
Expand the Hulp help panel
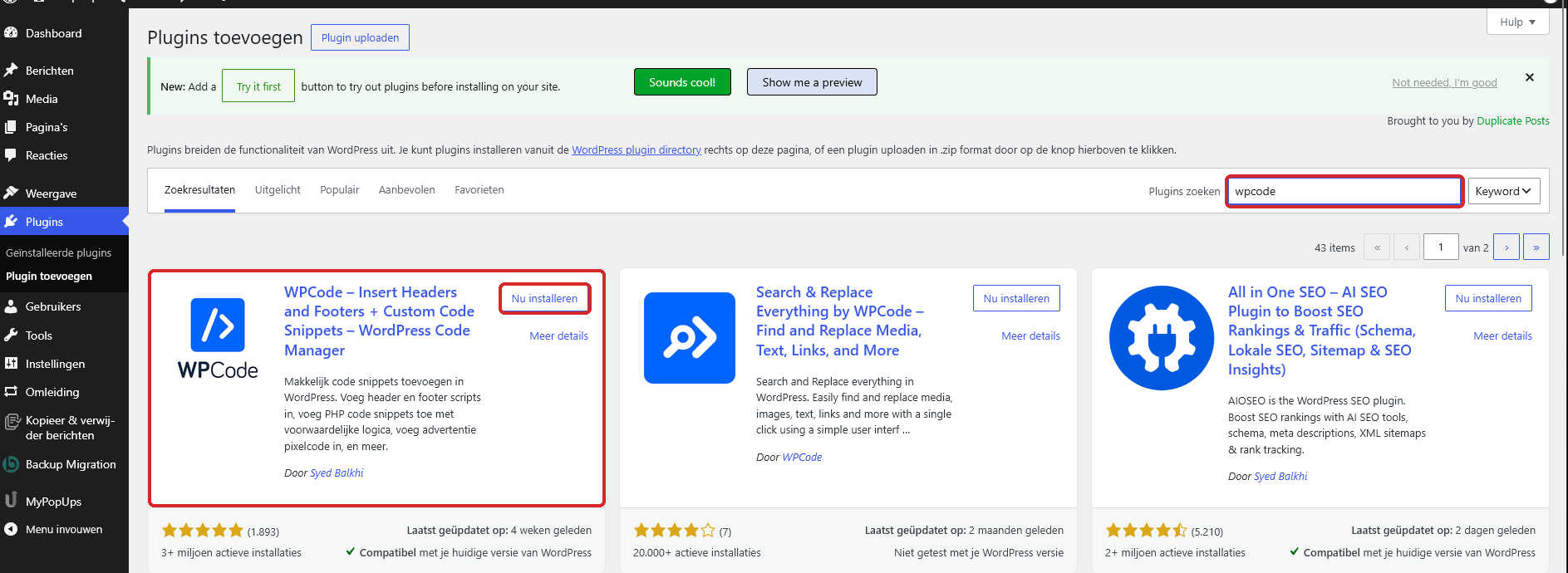click(1517, 22)
